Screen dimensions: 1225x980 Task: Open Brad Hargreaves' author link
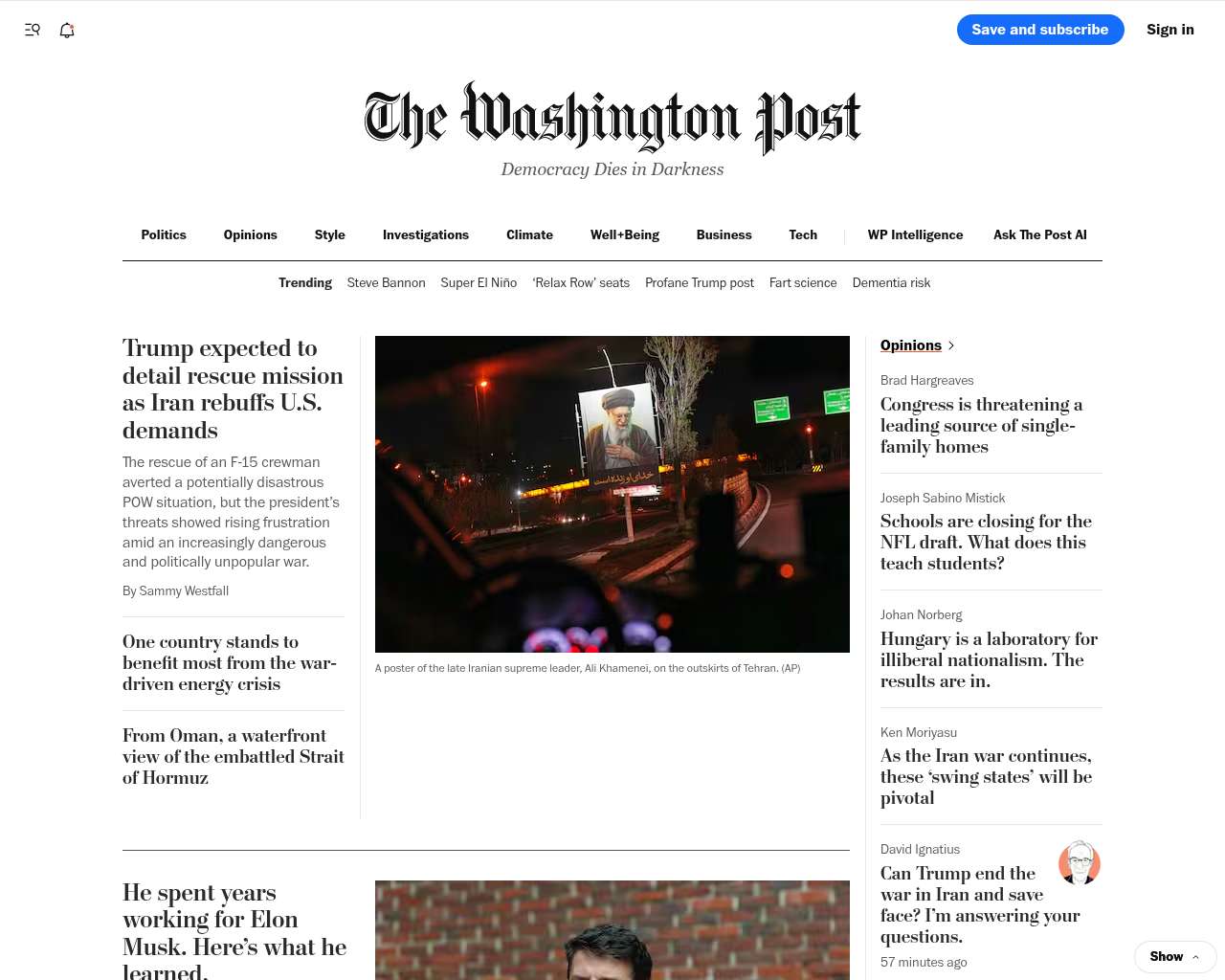click(x=927, y=381)
